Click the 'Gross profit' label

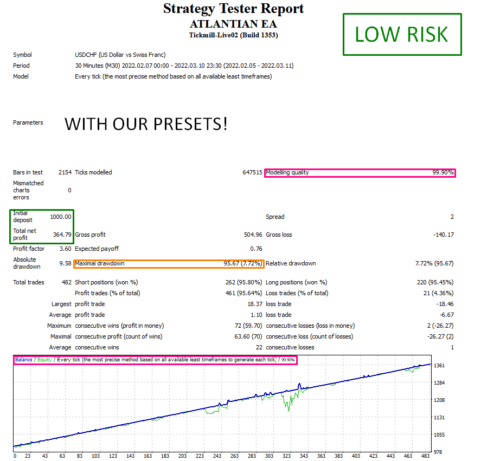pos(90,235)
